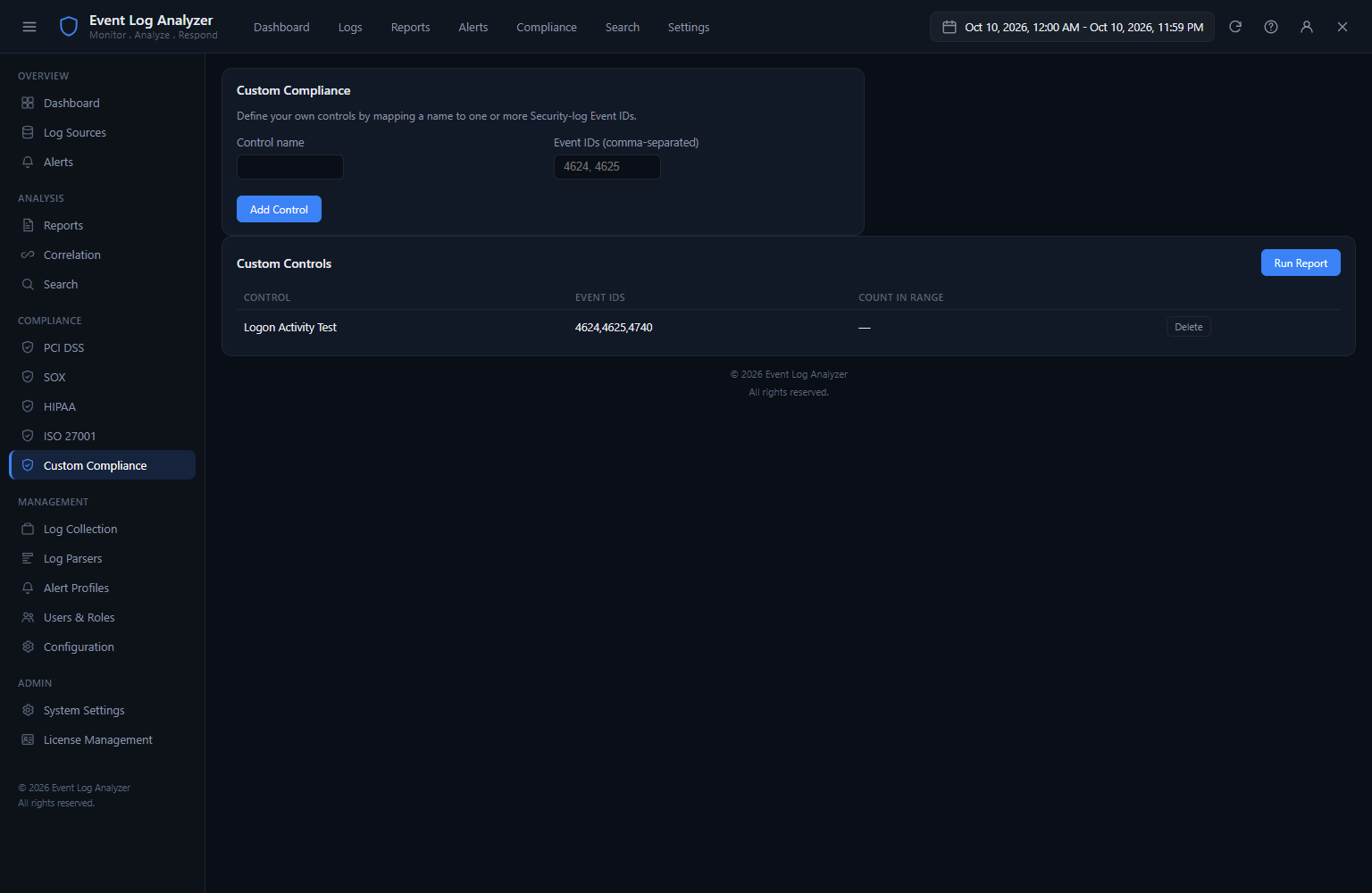Open the user profile icon
Screen dimensions: 1372x893
click(x=1307, y=27)
